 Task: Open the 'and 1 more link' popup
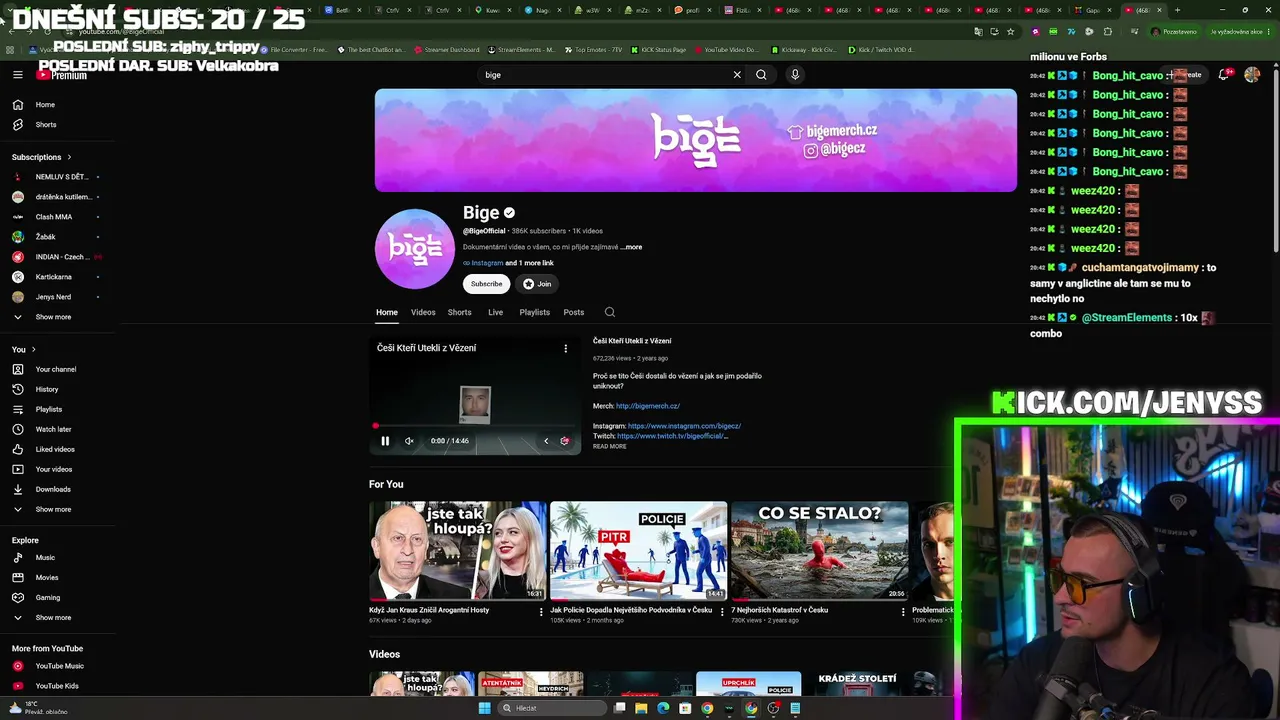(529, 263)
